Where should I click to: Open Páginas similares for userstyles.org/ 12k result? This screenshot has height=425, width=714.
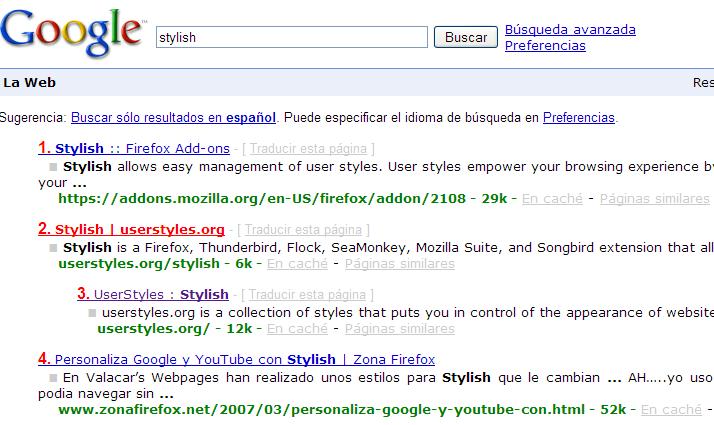click(400, 328)
